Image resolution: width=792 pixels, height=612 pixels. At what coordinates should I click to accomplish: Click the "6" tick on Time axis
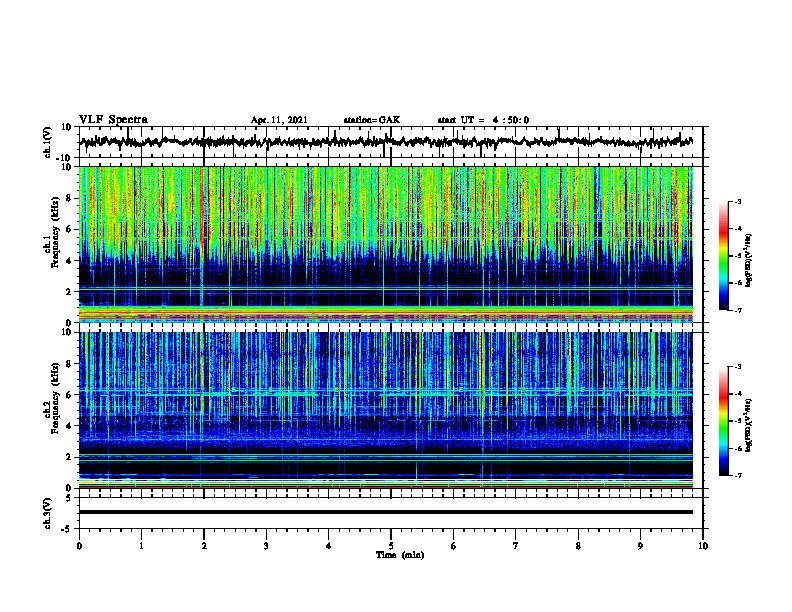tap(454, 546)
